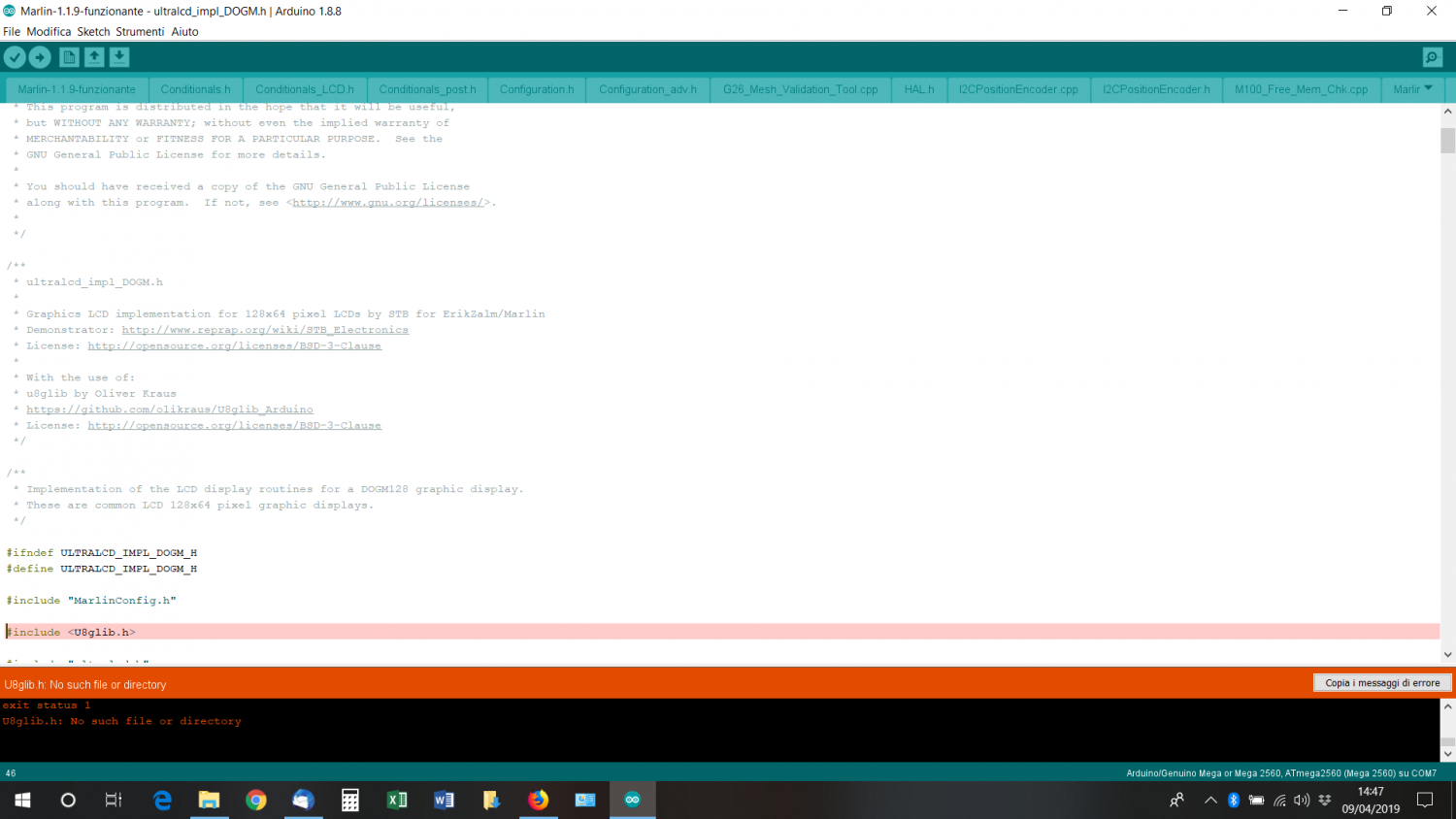Open the Serial Monitor magnifier icon
1456x819 pixels.
click(1433, 58)
